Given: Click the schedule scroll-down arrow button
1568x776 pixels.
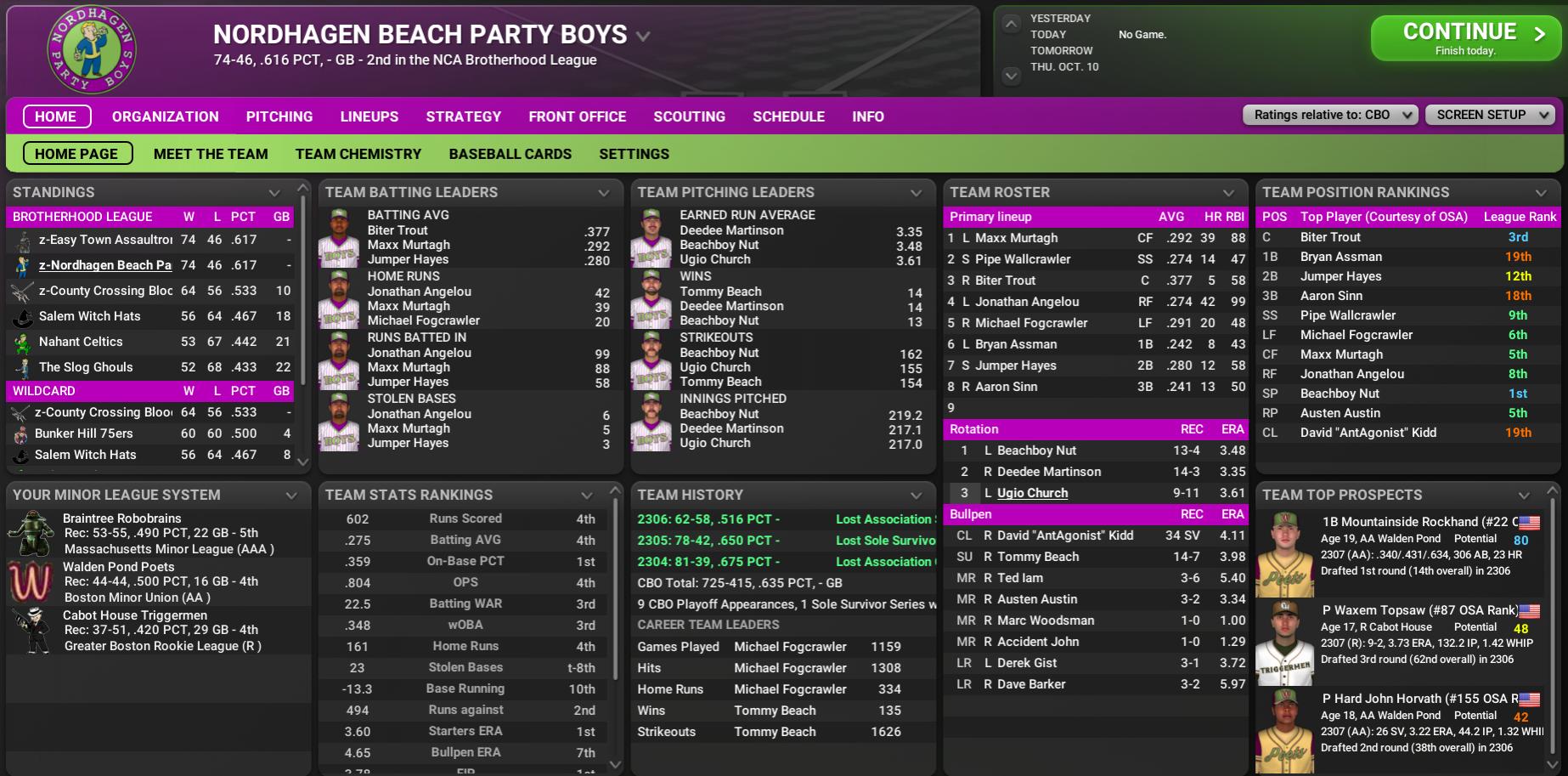Looking at the screenshot, I should [1011, 76].
